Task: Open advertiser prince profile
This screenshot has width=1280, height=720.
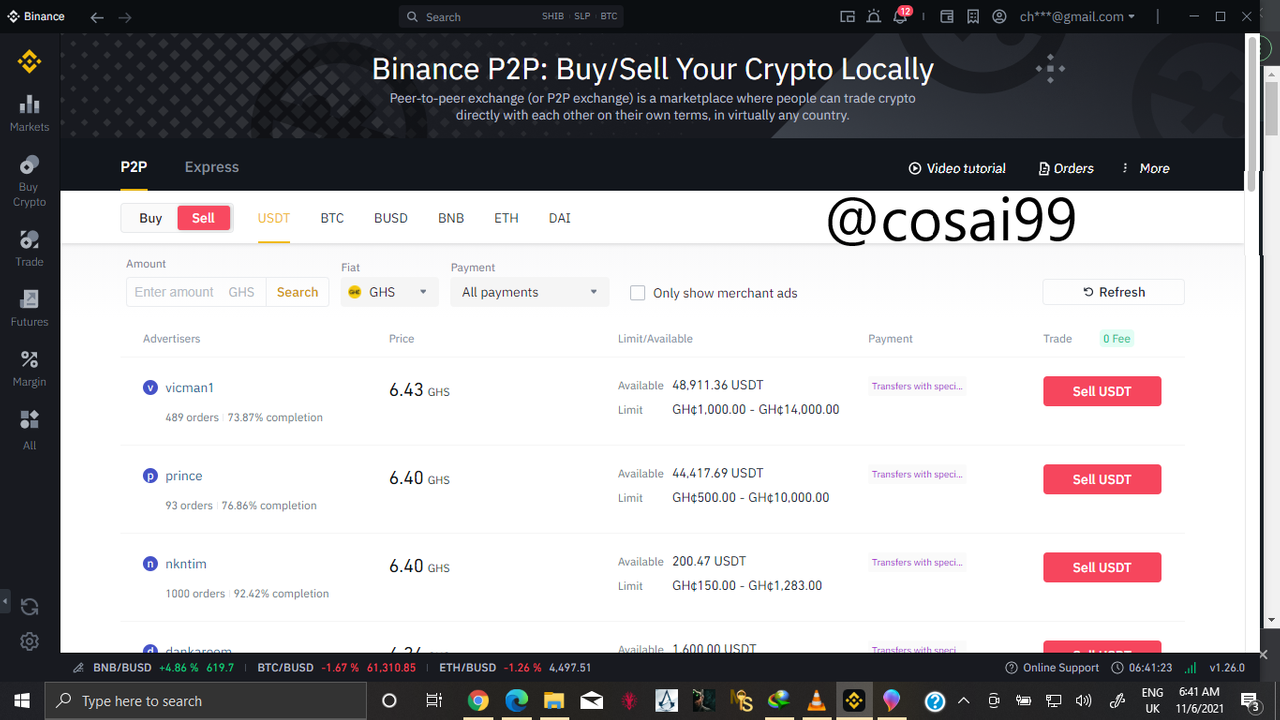Action: click(184, 475)
